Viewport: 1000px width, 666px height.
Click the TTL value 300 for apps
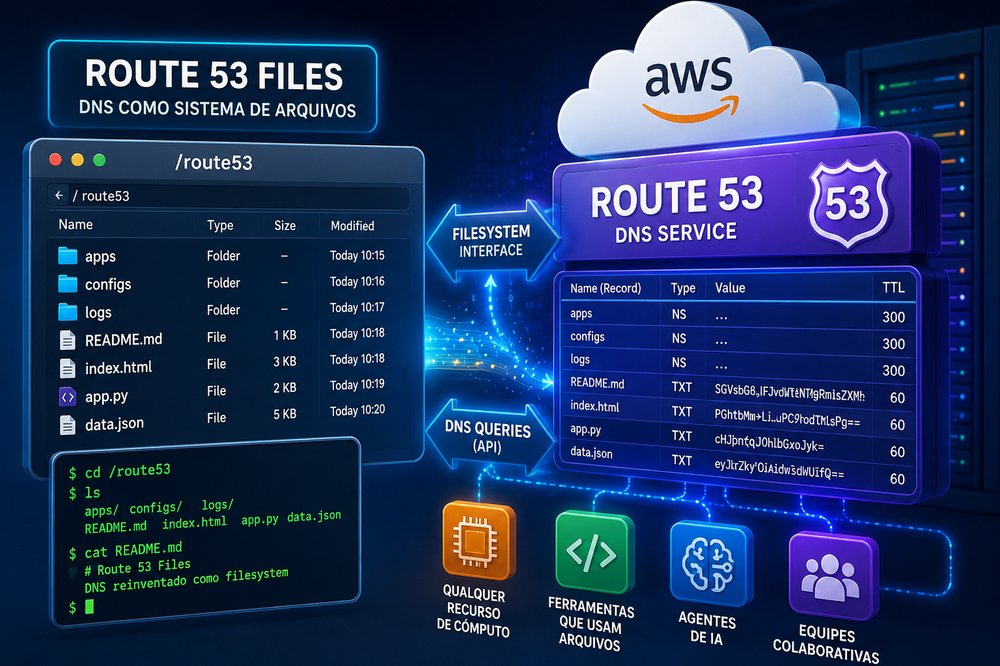click(893, 317)
